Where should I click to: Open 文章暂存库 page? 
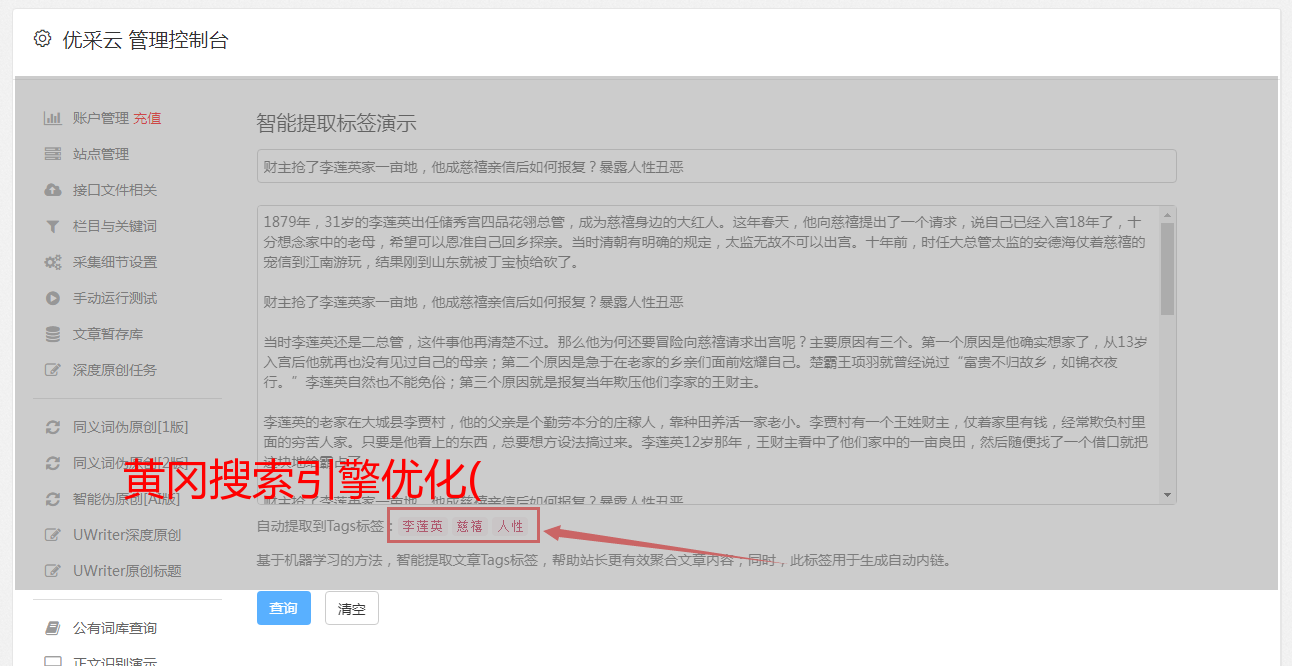pos(108,334)
